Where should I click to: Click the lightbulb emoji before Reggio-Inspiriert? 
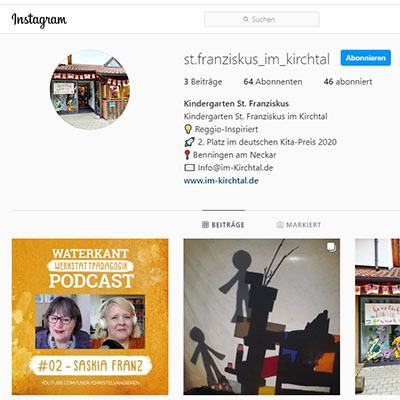(x=188, y=129)
